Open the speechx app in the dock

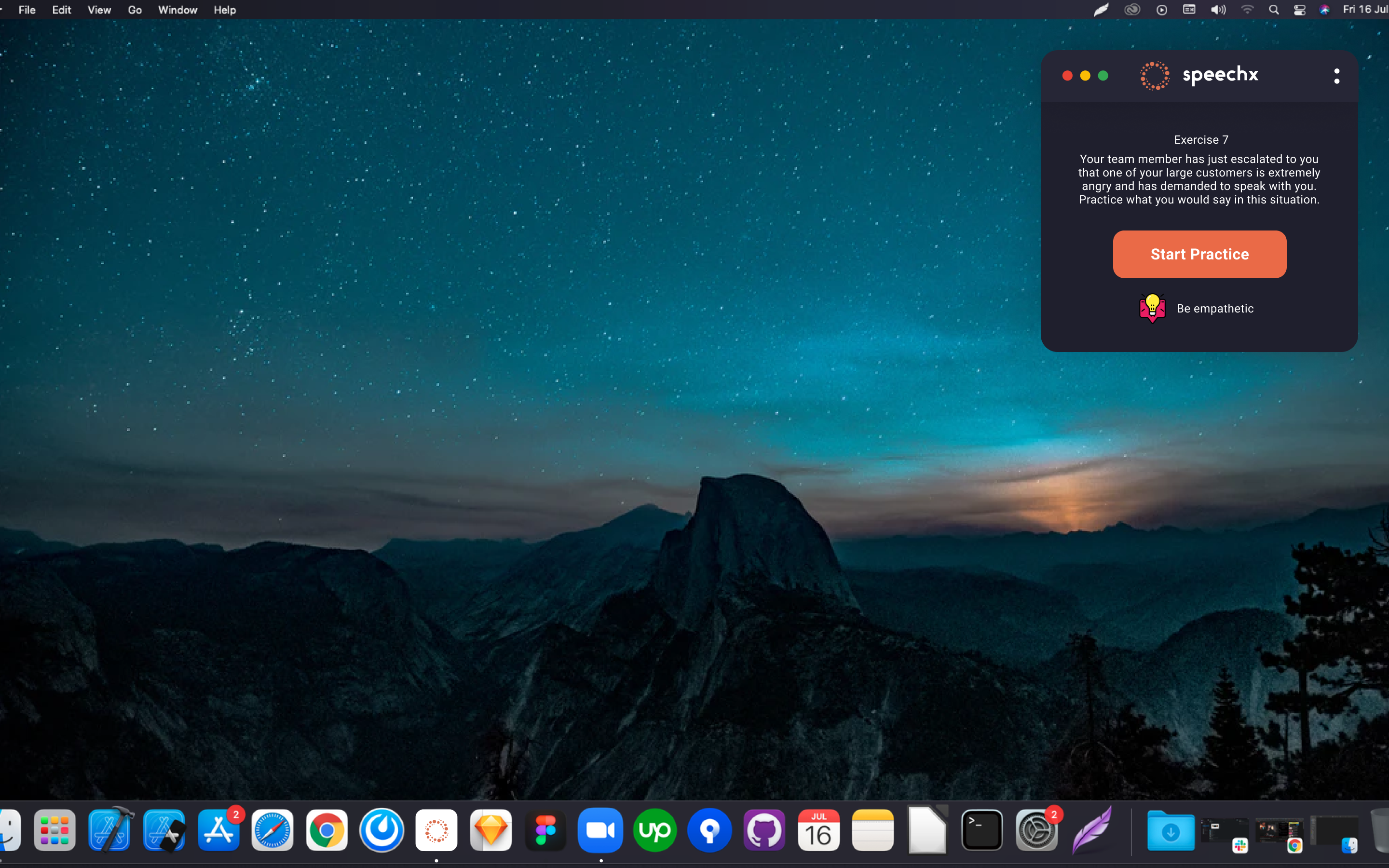pyautogui.click(x=436, y=830)
